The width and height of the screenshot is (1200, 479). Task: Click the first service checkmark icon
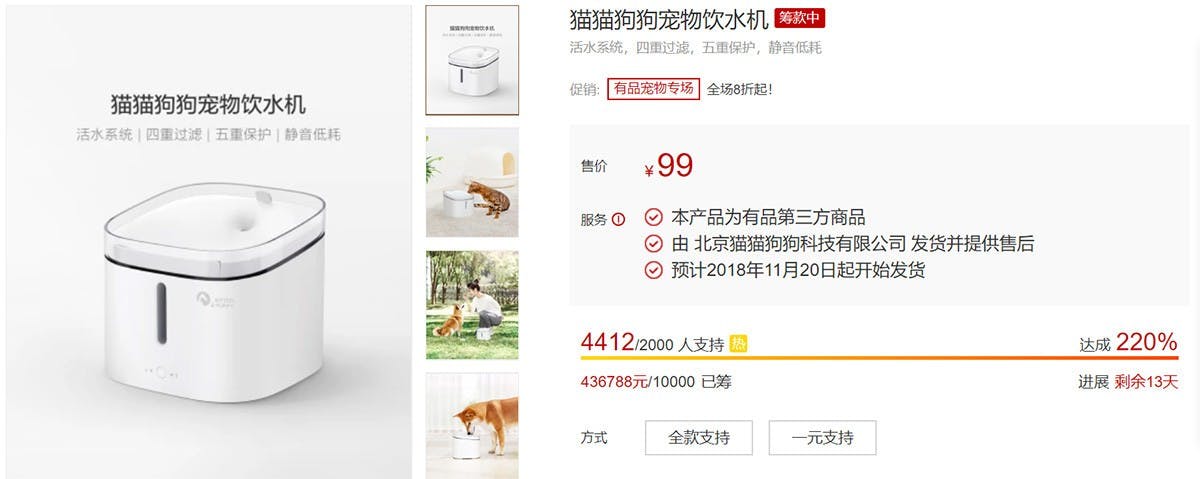coord(653,217)
